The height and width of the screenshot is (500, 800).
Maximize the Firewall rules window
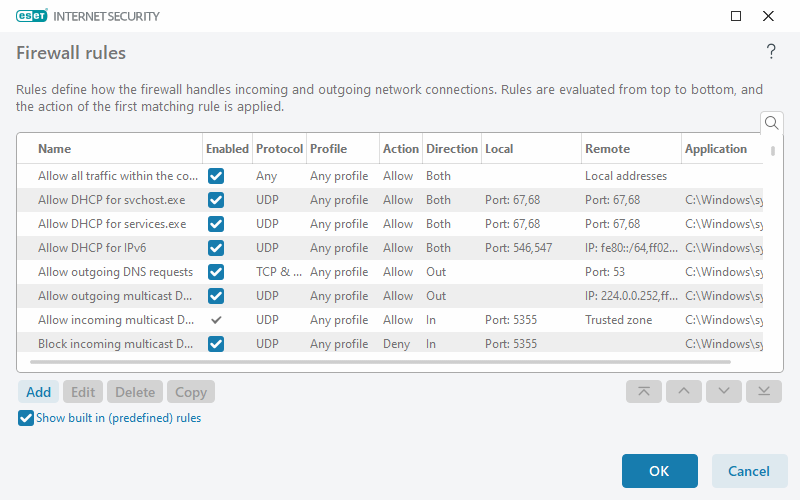tap(736, 16)
